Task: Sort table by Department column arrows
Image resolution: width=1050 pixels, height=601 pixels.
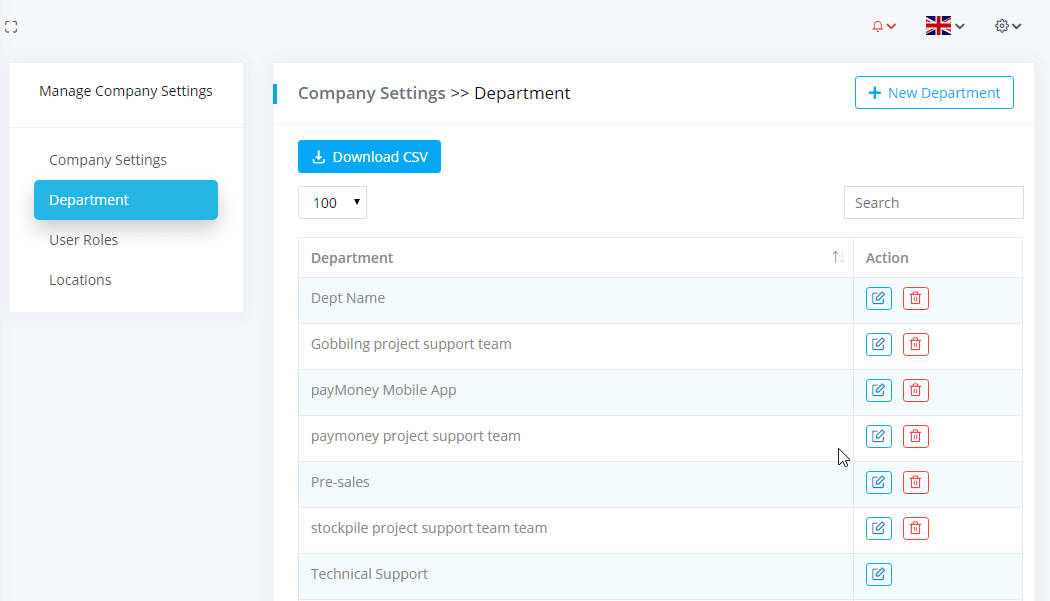Action: (838, 258)
